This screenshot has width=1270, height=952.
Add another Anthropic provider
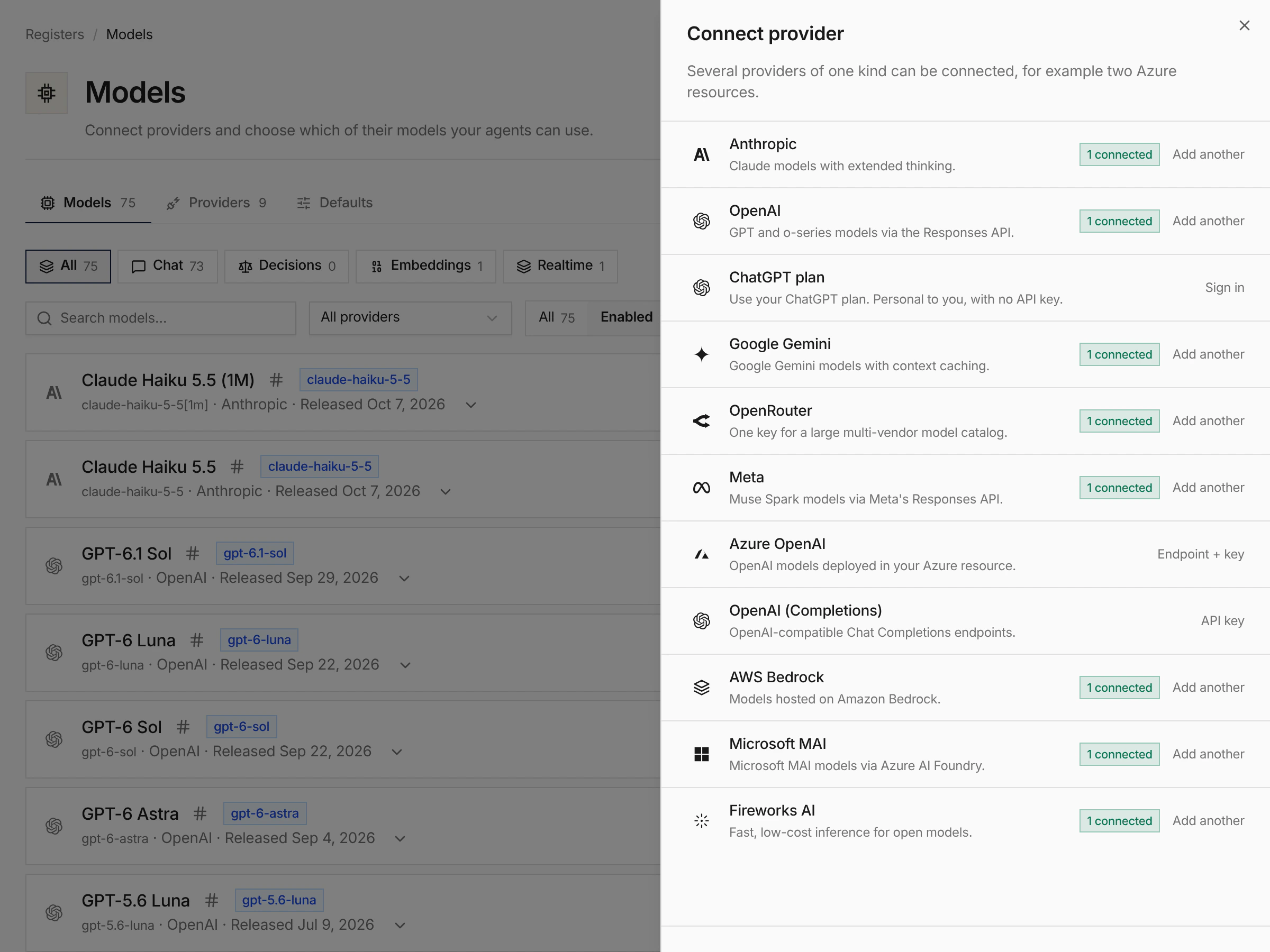[x=1208, y=154]
